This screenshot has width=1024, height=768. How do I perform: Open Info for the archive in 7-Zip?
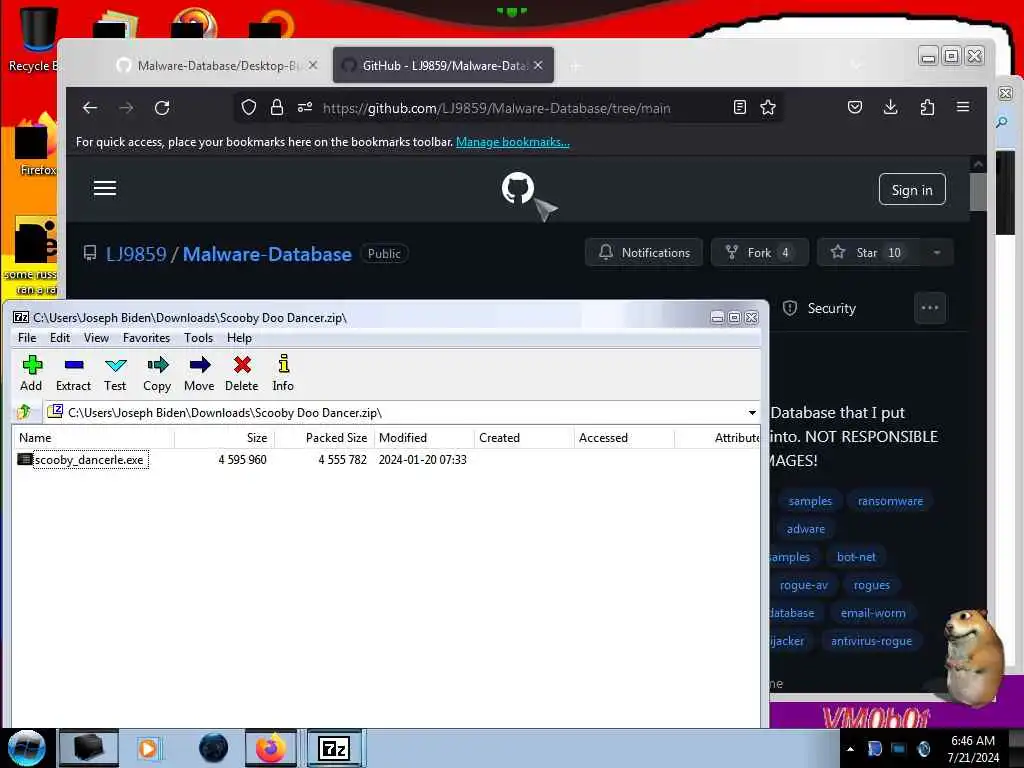pos(283,374)
